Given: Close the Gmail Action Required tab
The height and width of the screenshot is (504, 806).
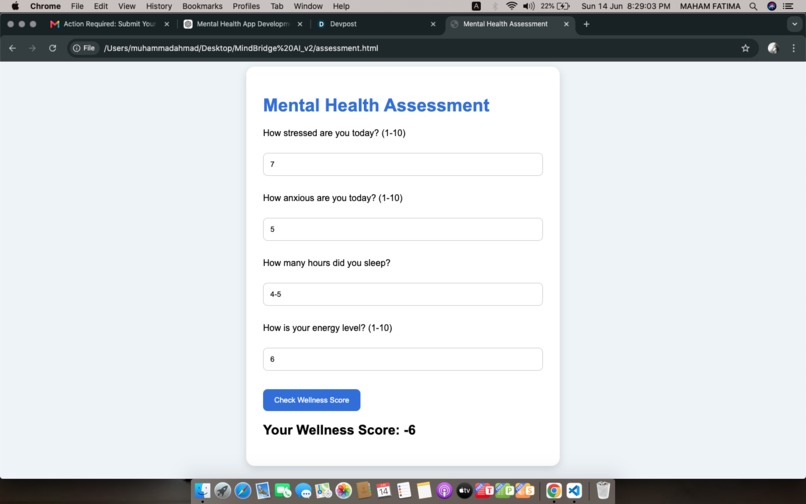Looking at the screenshot, I should 167,24.
